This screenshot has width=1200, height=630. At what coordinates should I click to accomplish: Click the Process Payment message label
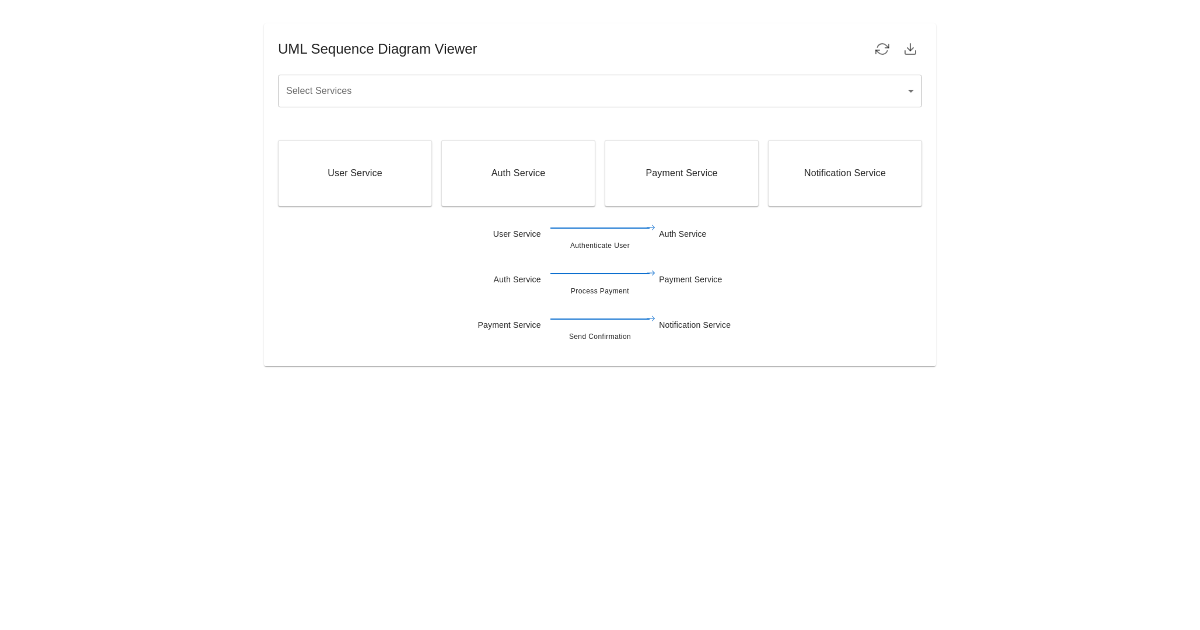[600, 291]
